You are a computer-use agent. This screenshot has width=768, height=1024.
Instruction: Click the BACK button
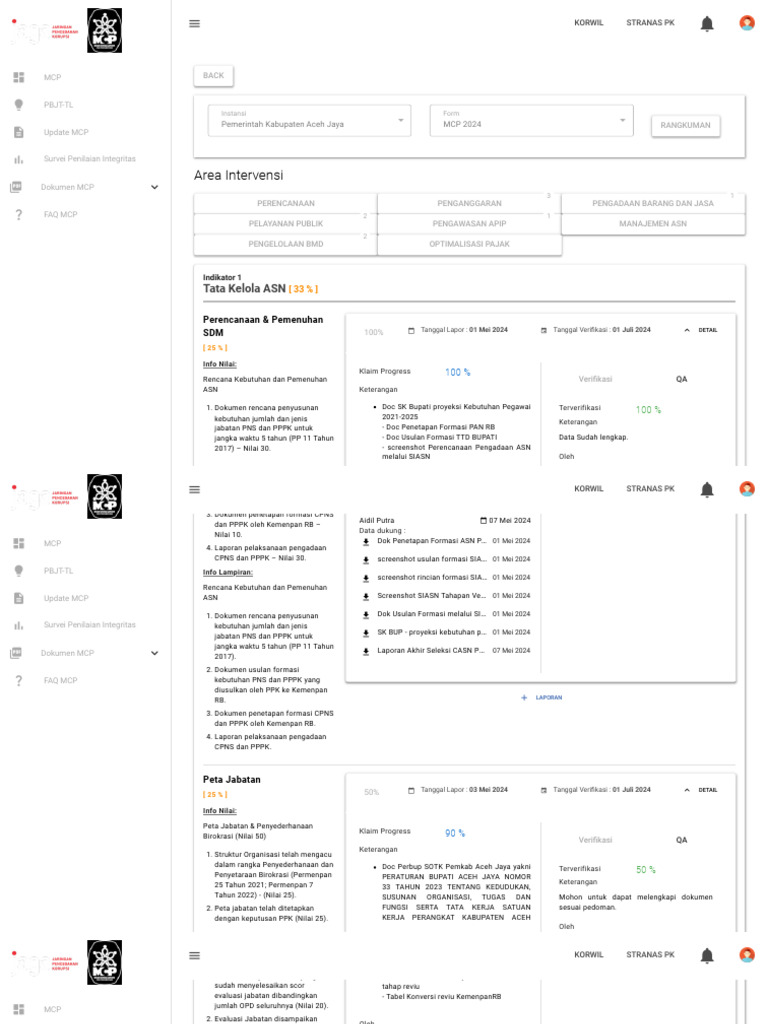[213, 75]
